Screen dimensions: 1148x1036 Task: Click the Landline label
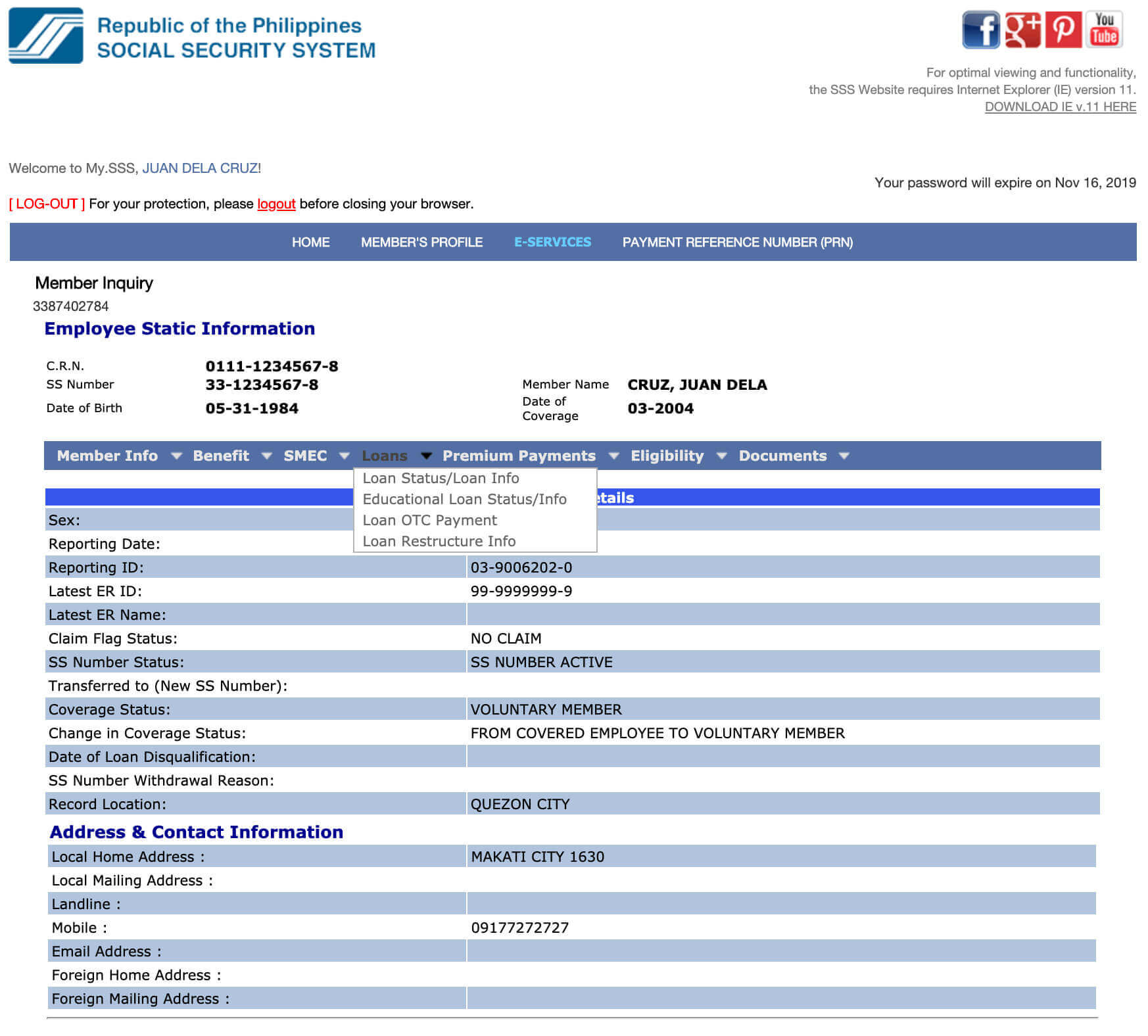(86, 903)
